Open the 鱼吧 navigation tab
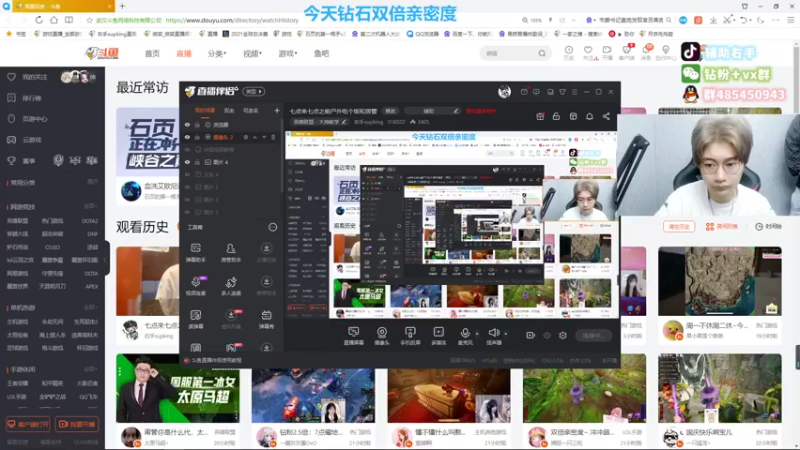This screenshot has height=450, width=800. (x=321, y=53)
